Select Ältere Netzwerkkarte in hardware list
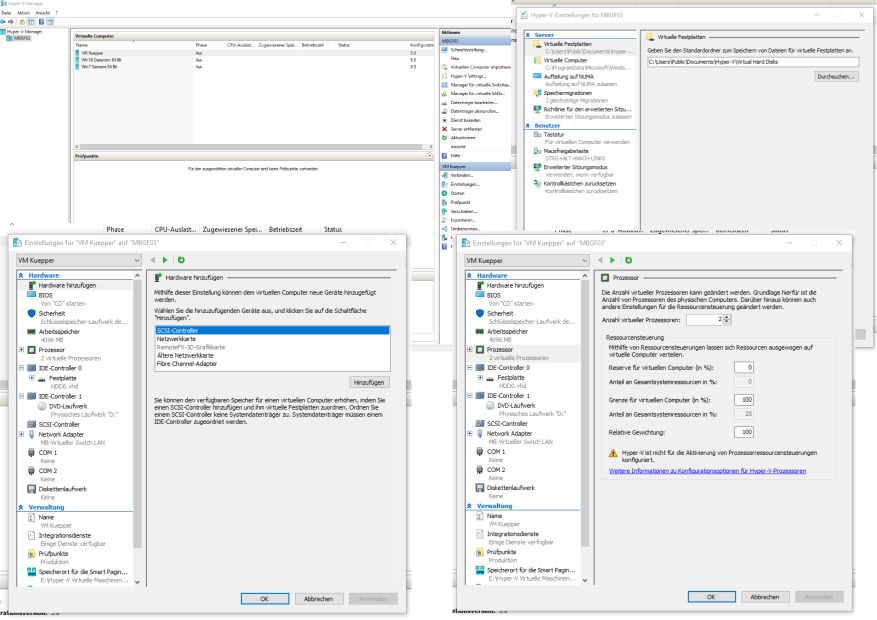The width and height of the screenshot is (877, 620). click(272, 355)
